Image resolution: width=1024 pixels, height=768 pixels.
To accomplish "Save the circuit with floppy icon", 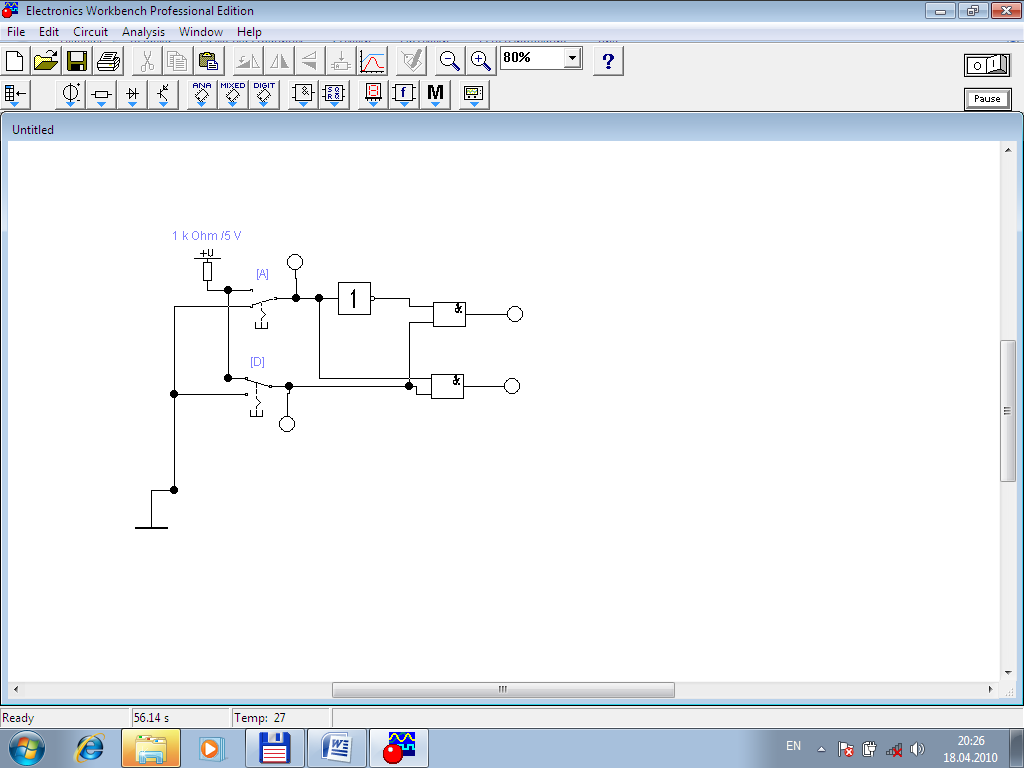I will [77, 61].
